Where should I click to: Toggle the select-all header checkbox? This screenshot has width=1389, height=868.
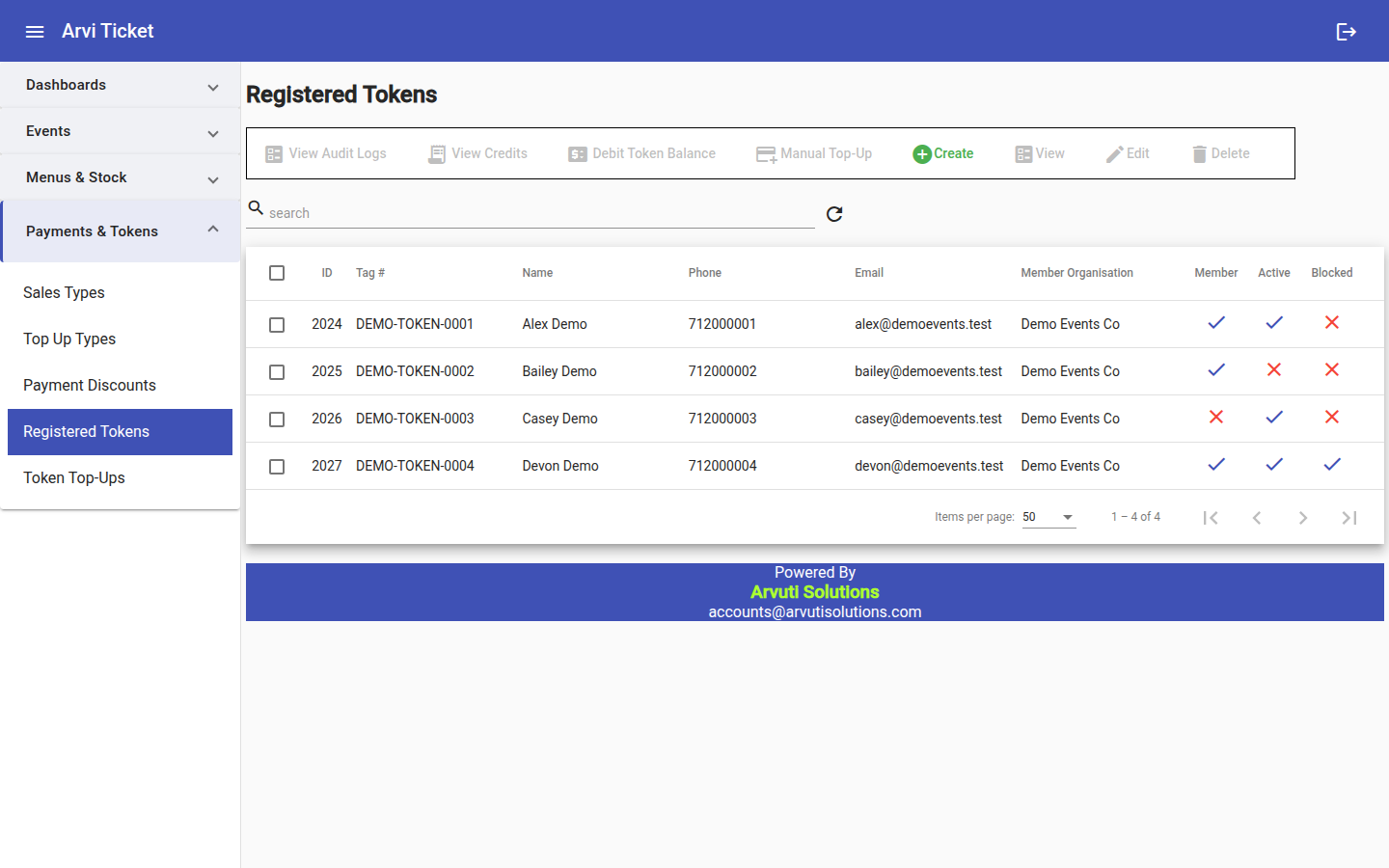[277, 273]
